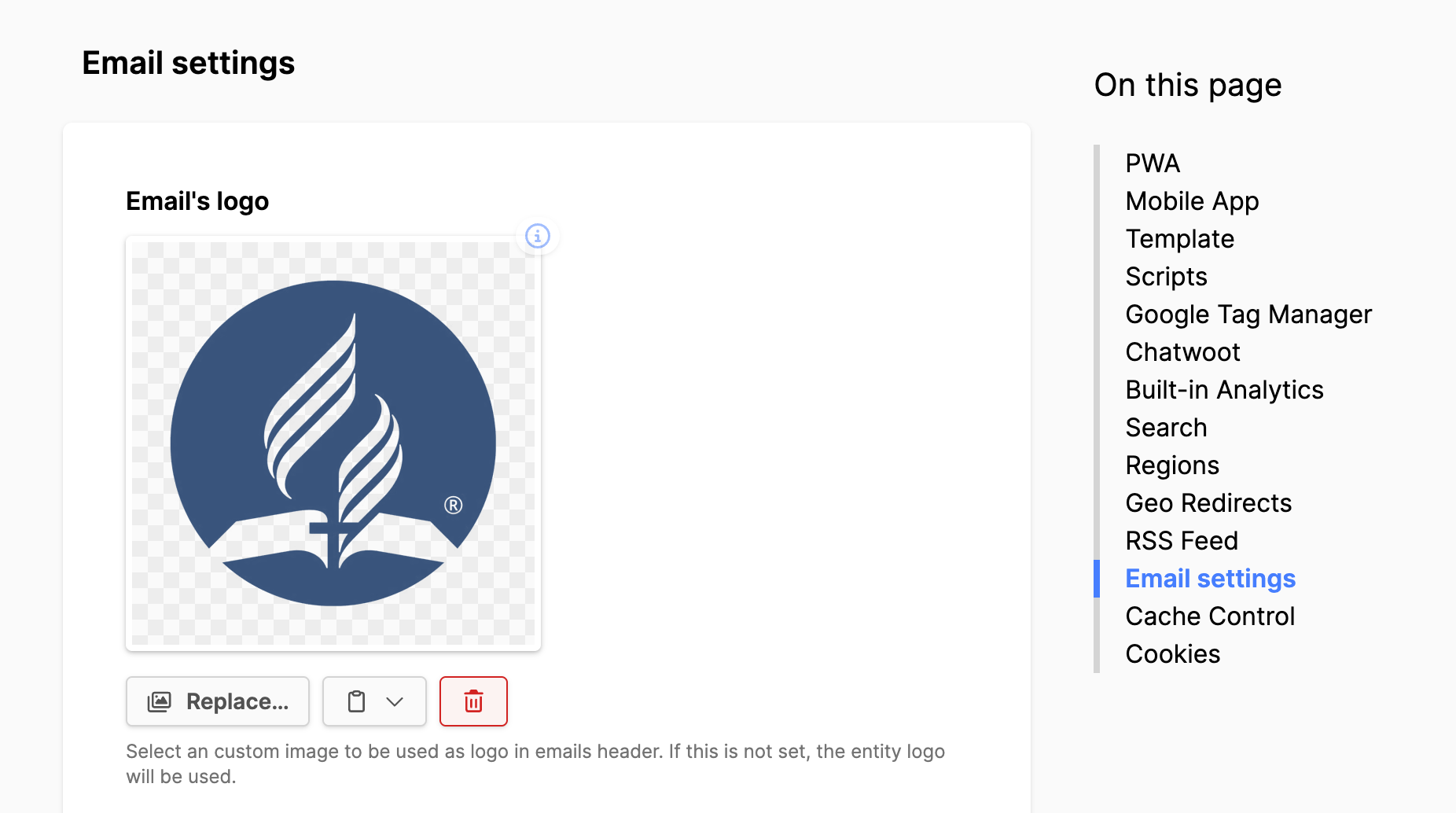Navigate to the Cache Control section
Viewport: 1456px width, 813px height.
tap(1210, 616)
